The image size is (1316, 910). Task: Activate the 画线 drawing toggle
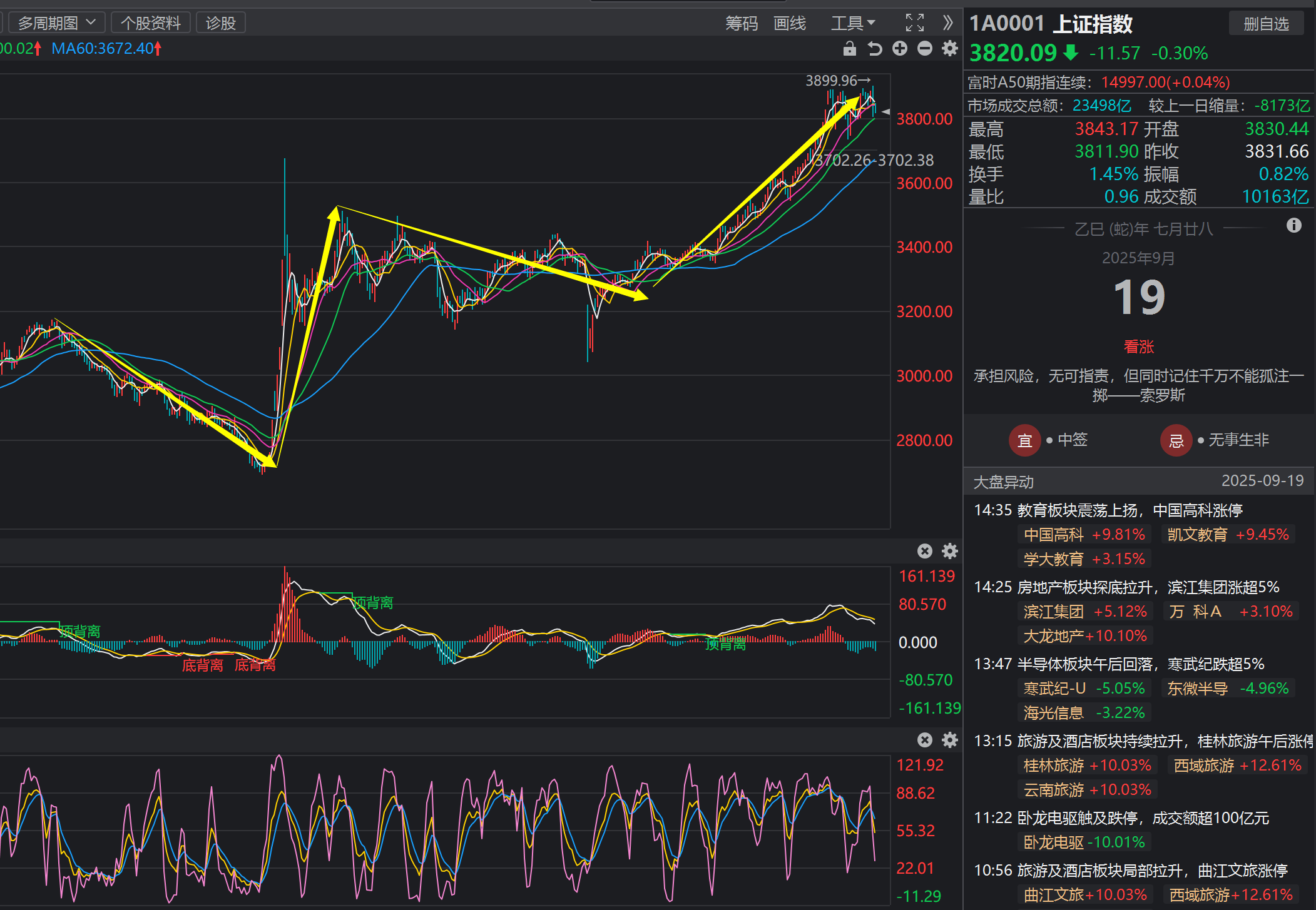coord(790,23)
